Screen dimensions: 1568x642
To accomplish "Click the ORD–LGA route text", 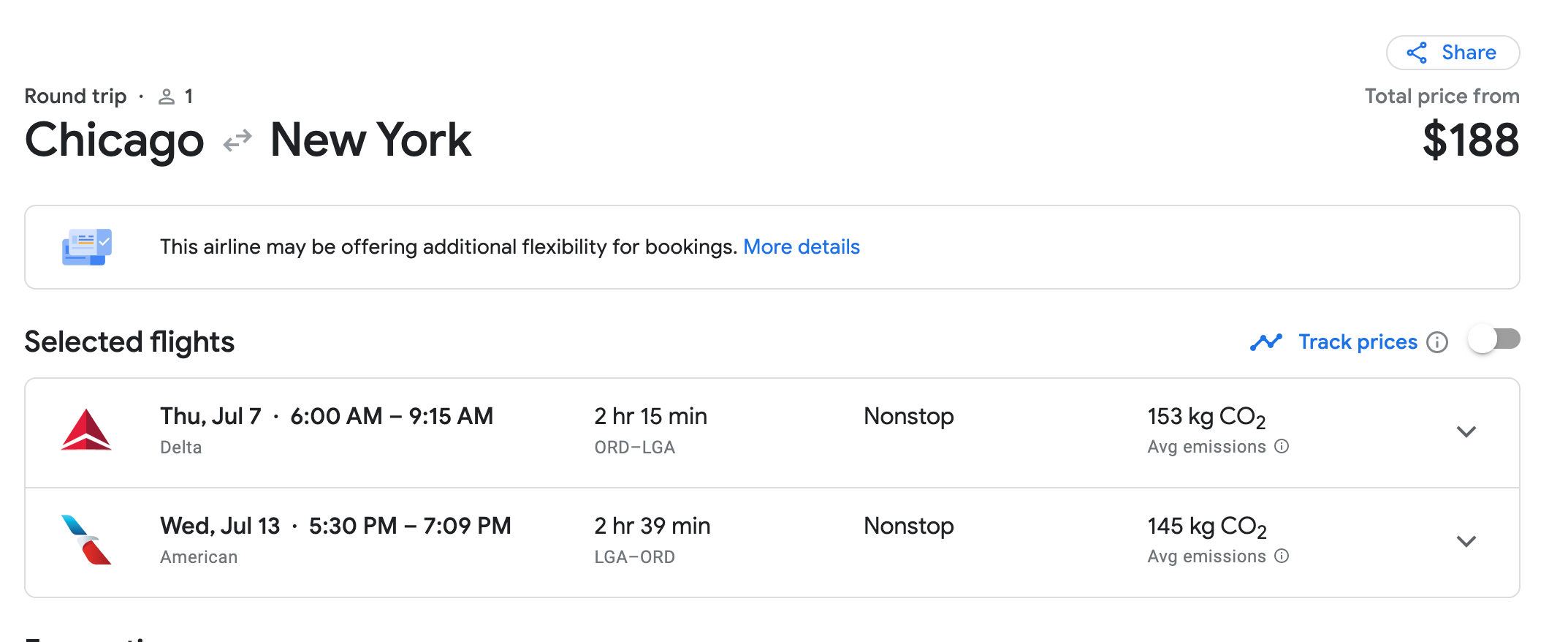I will (634, 447).
